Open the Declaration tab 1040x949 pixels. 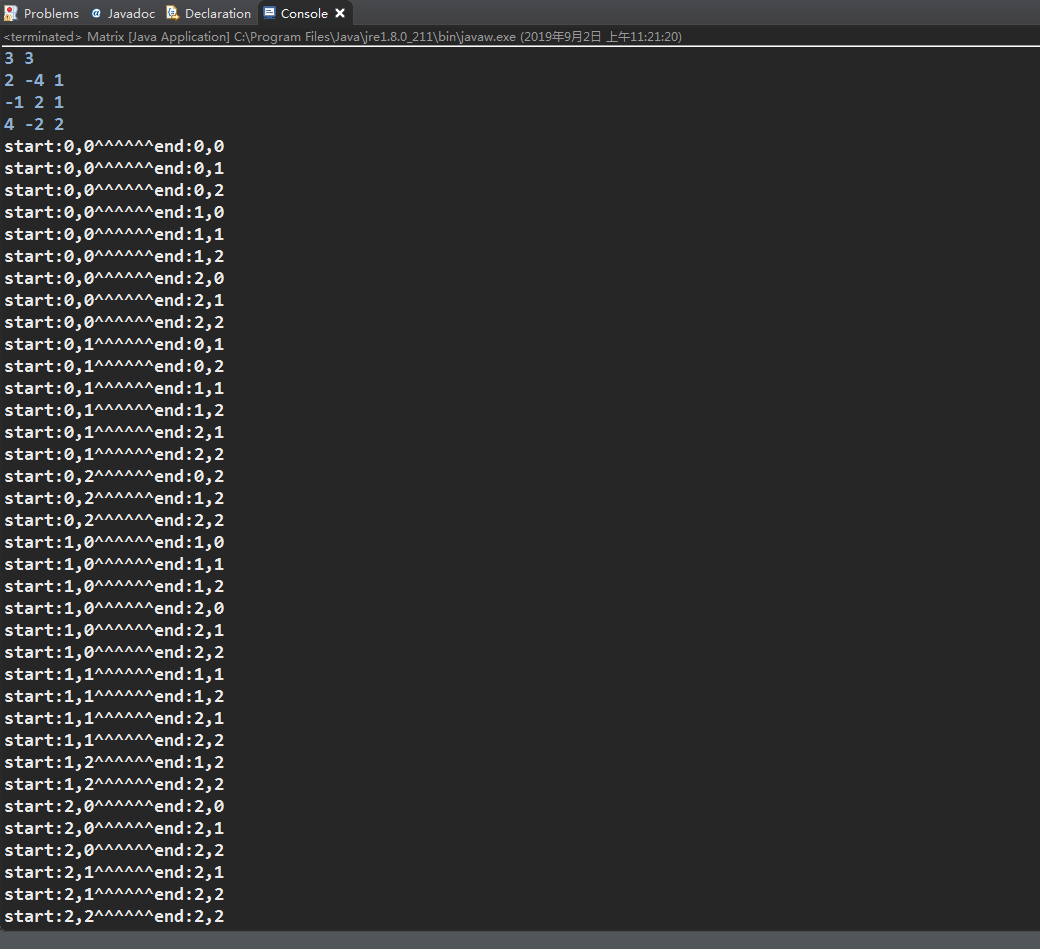[x=209, y=13]
